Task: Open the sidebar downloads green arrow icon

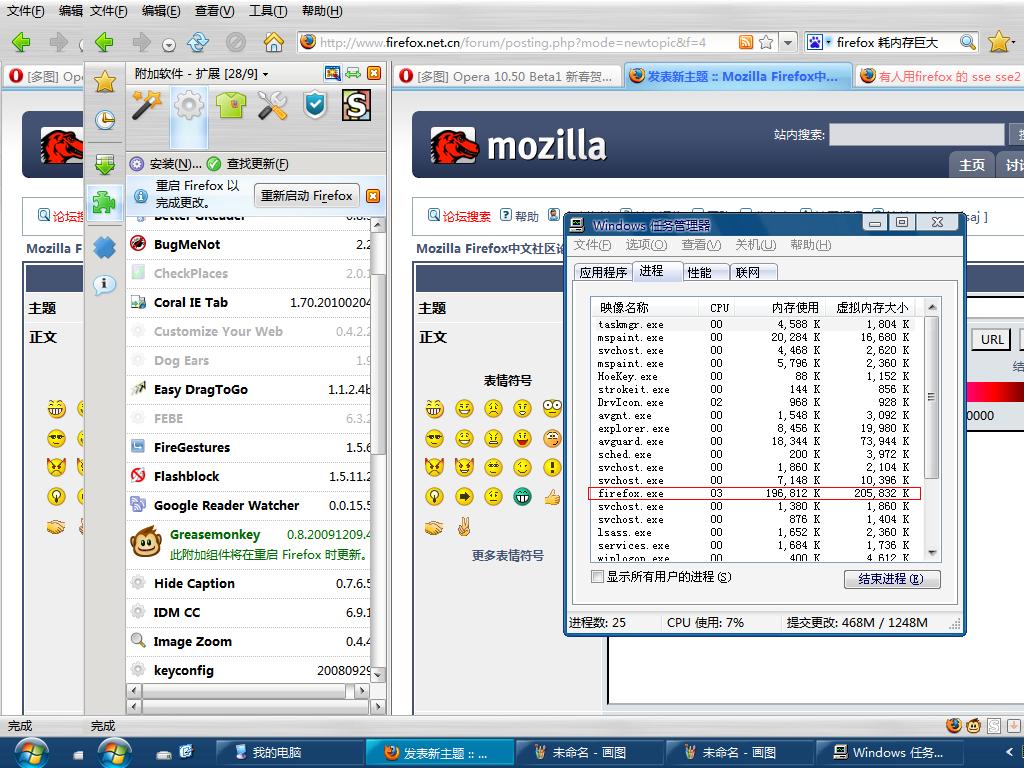Action: (x=104, y=164)
